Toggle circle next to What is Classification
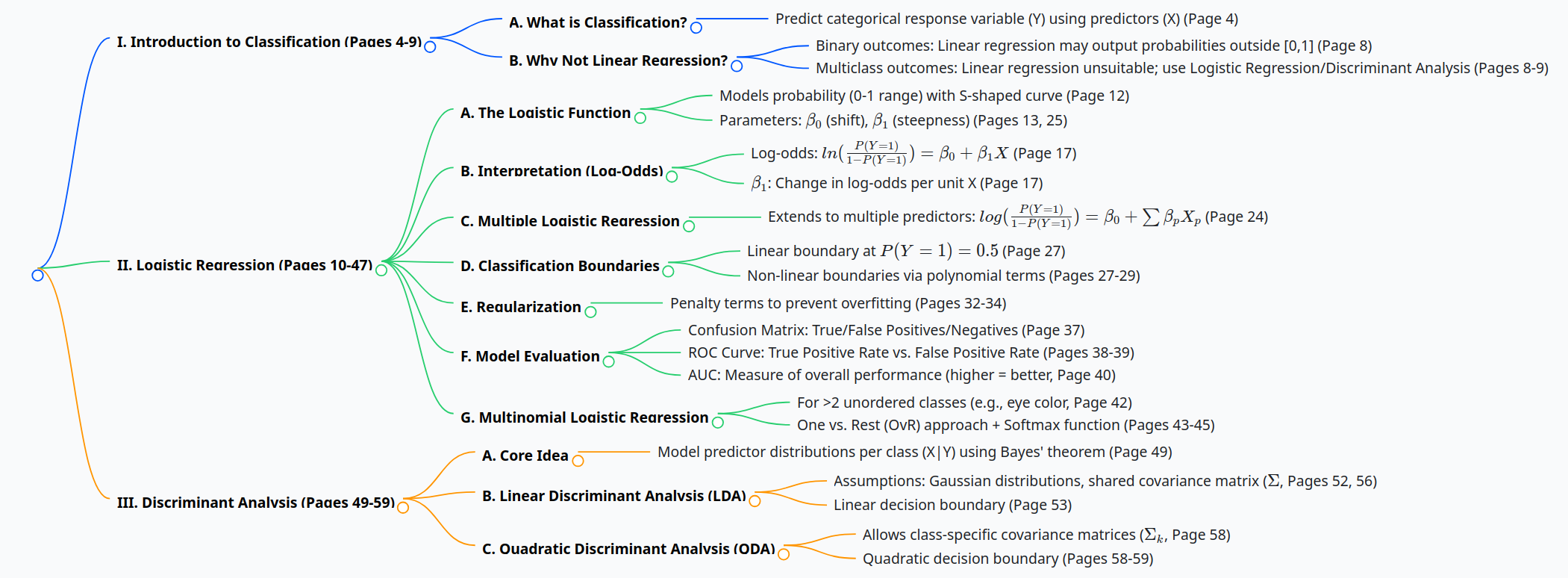Image resolution: width=1568 pixels, height=578 pixels. tap(696, 28)
